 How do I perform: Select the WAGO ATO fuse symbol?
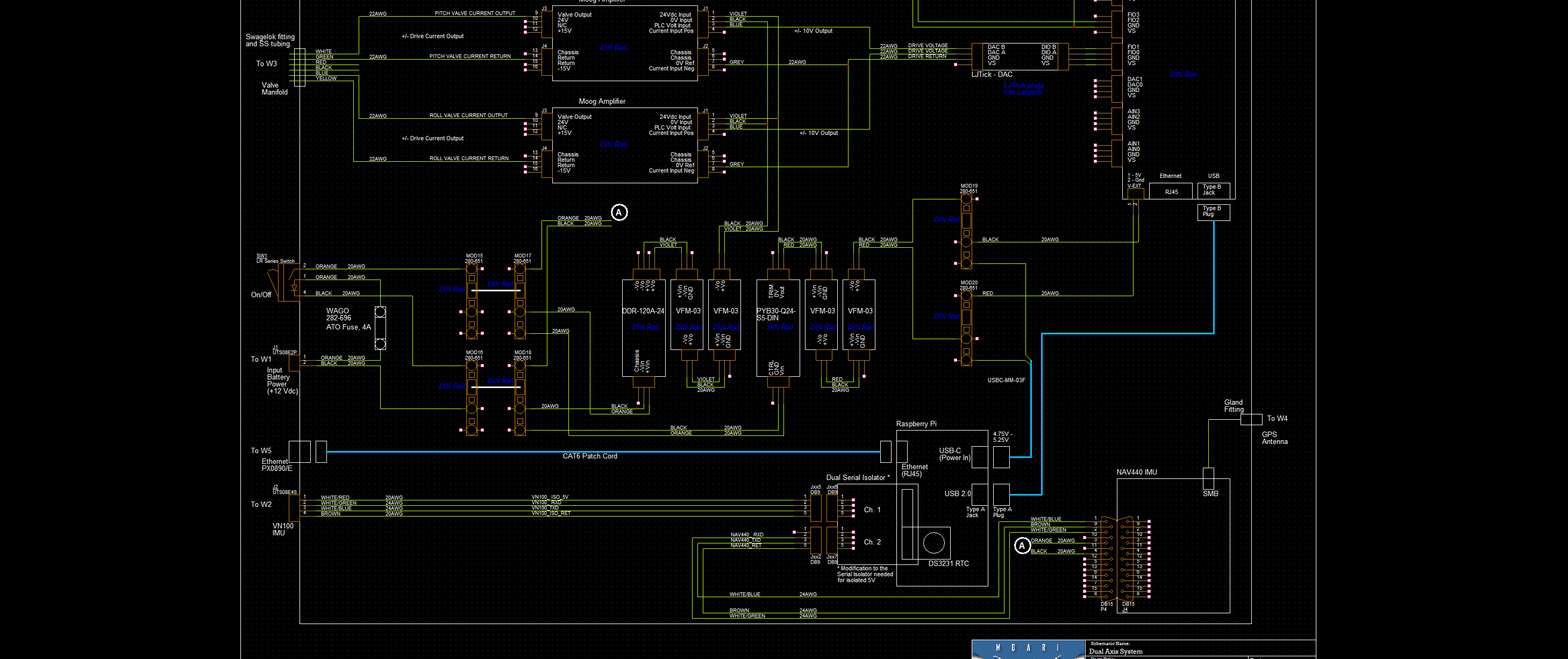coord(380,328)
